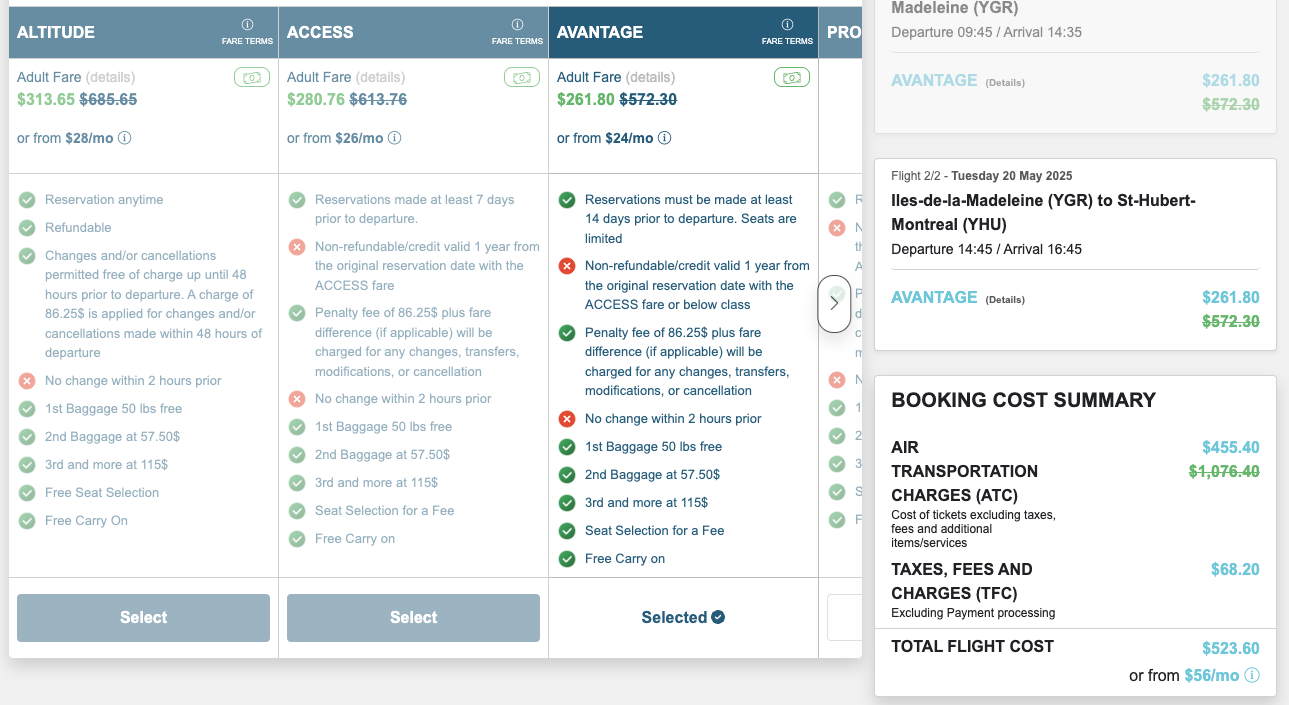This screenshot has width=1289, height=705.
Task: Click "Seat Selection for a Fee" in ACCESS column
Action: pos(385,511)
